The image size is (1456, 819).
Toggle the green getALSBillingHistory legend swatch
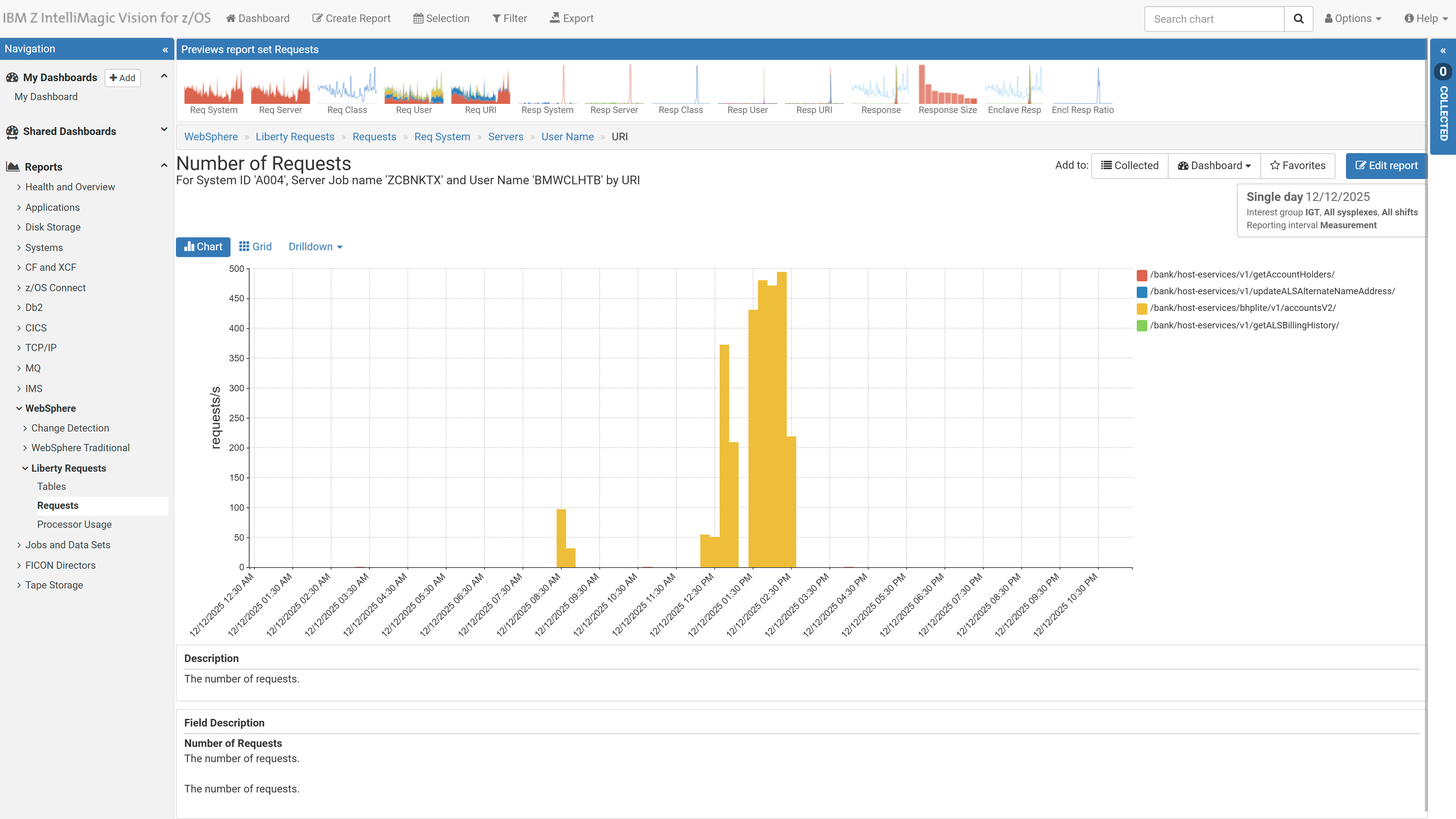[x=1142, y=326]
